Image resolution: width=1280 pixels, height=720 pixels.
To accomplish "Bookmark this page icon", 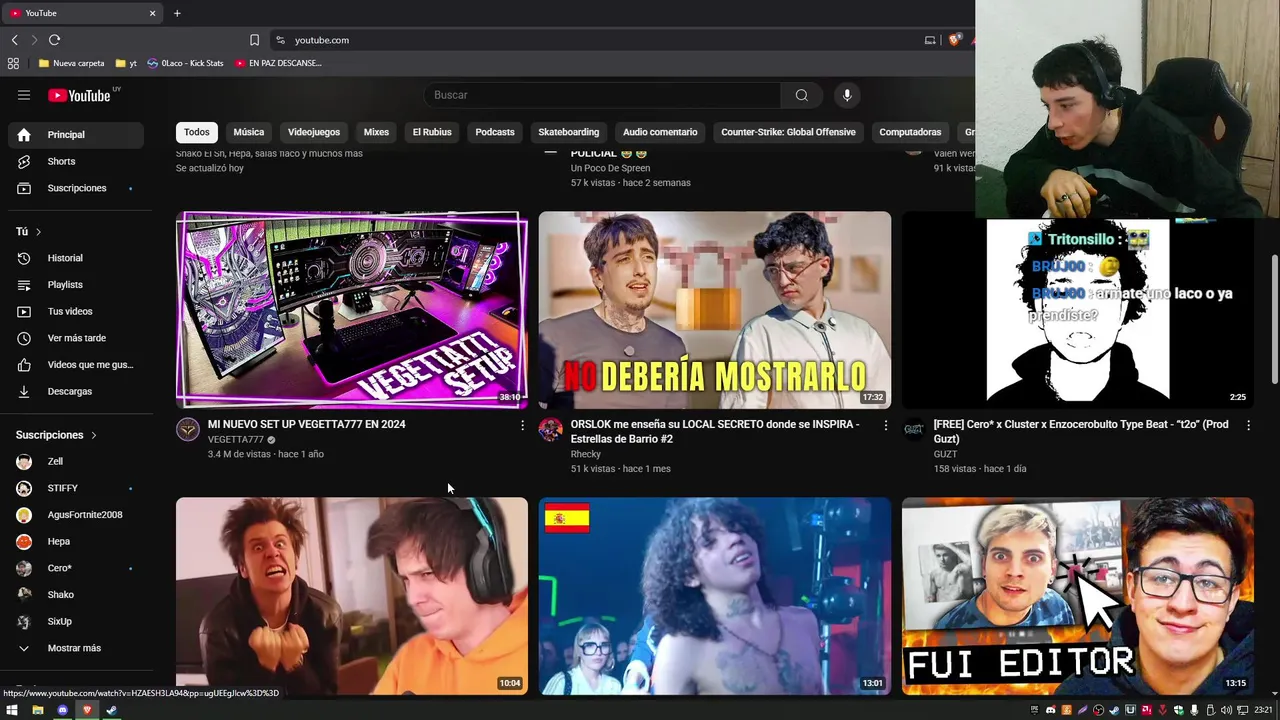I will click(254, 40).
